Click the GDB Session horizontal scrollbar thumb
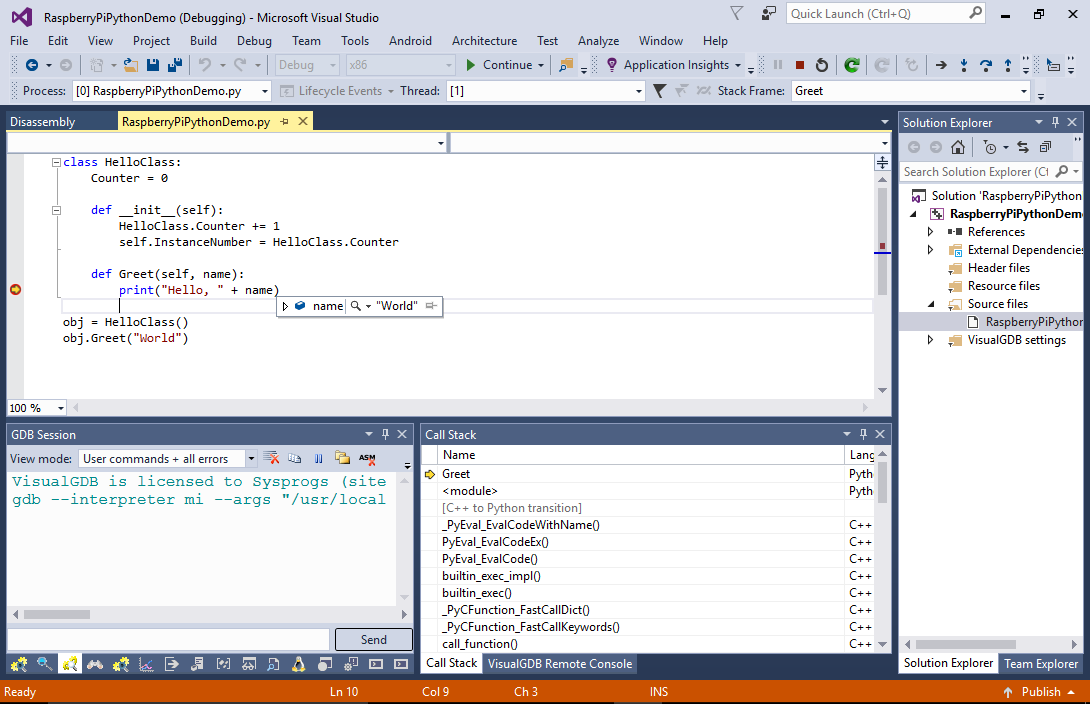This screenshot has height=704, width=1090. tap(57, 614)
